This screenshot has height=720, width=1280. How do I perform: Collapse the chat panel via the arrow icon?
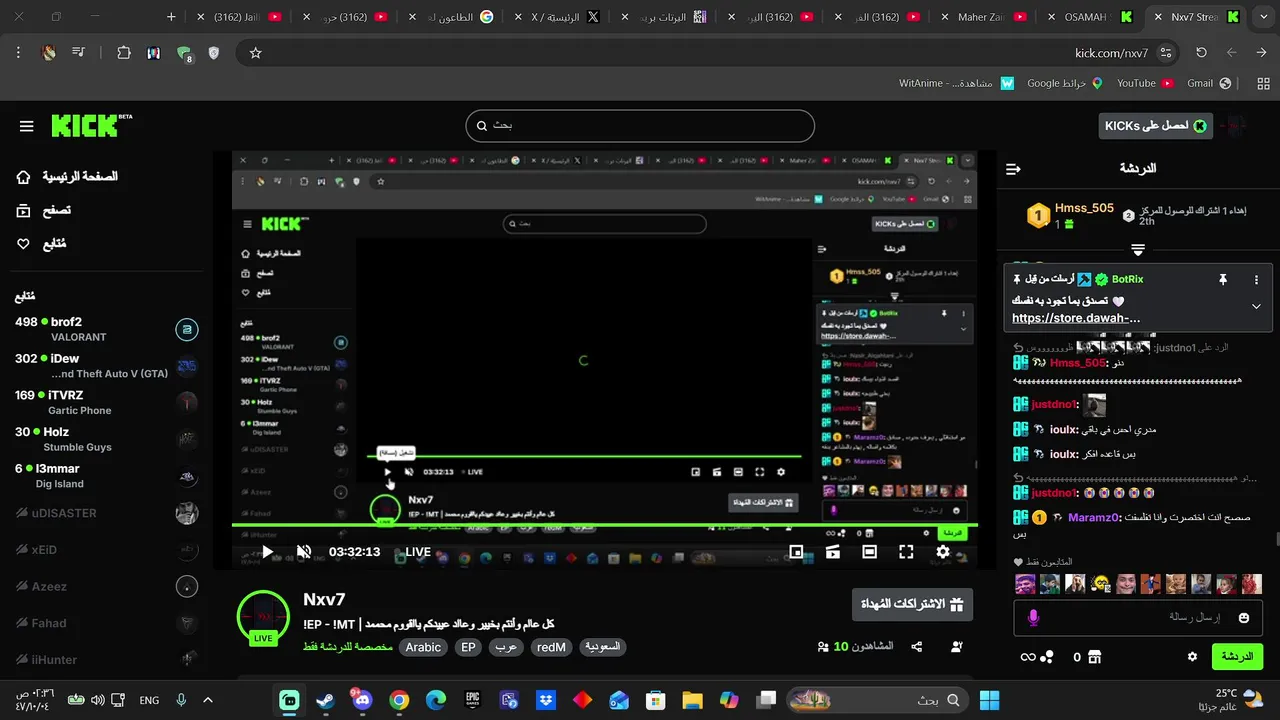pos(1013,169)
